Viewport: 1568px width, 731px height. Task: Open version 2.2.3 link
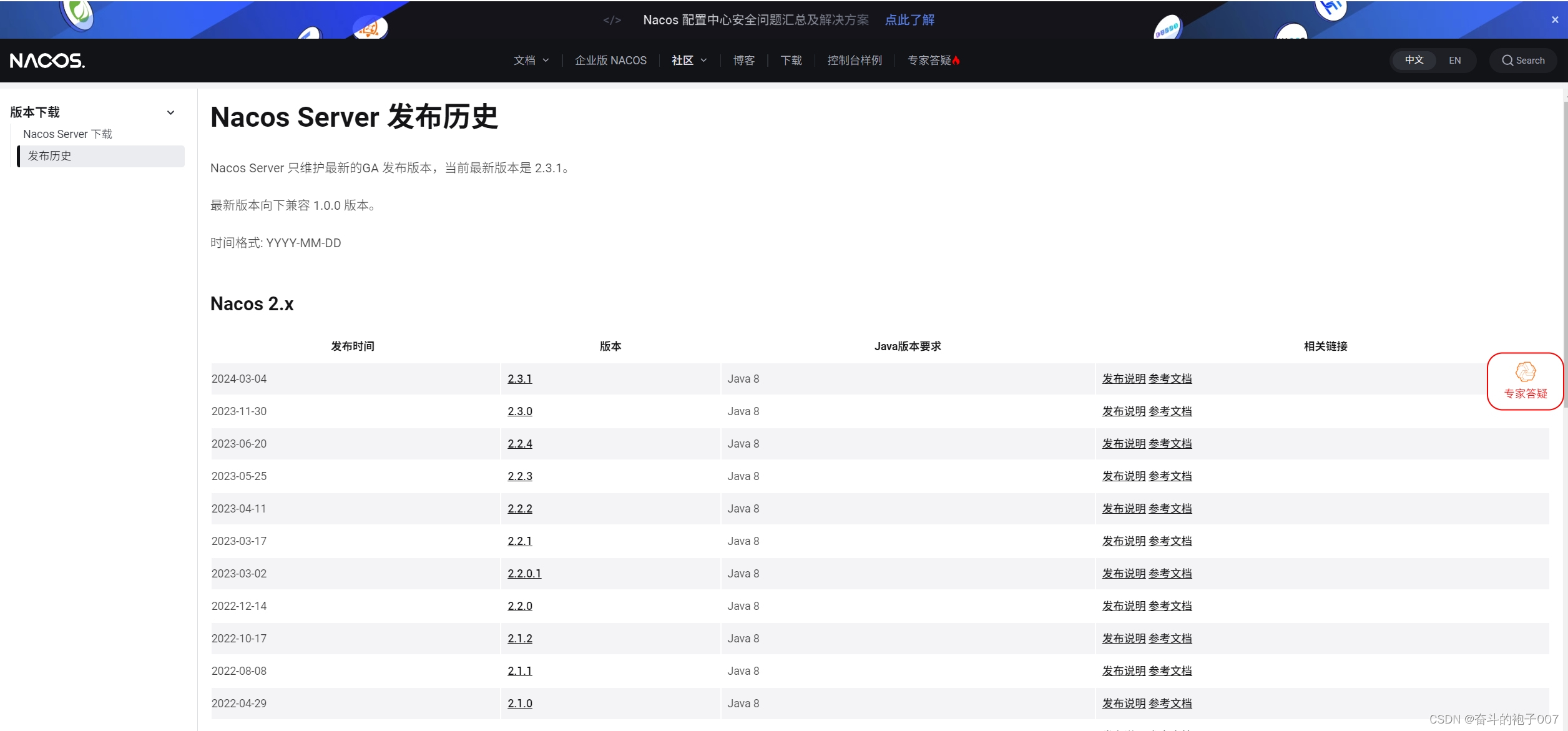pos(519,476)
